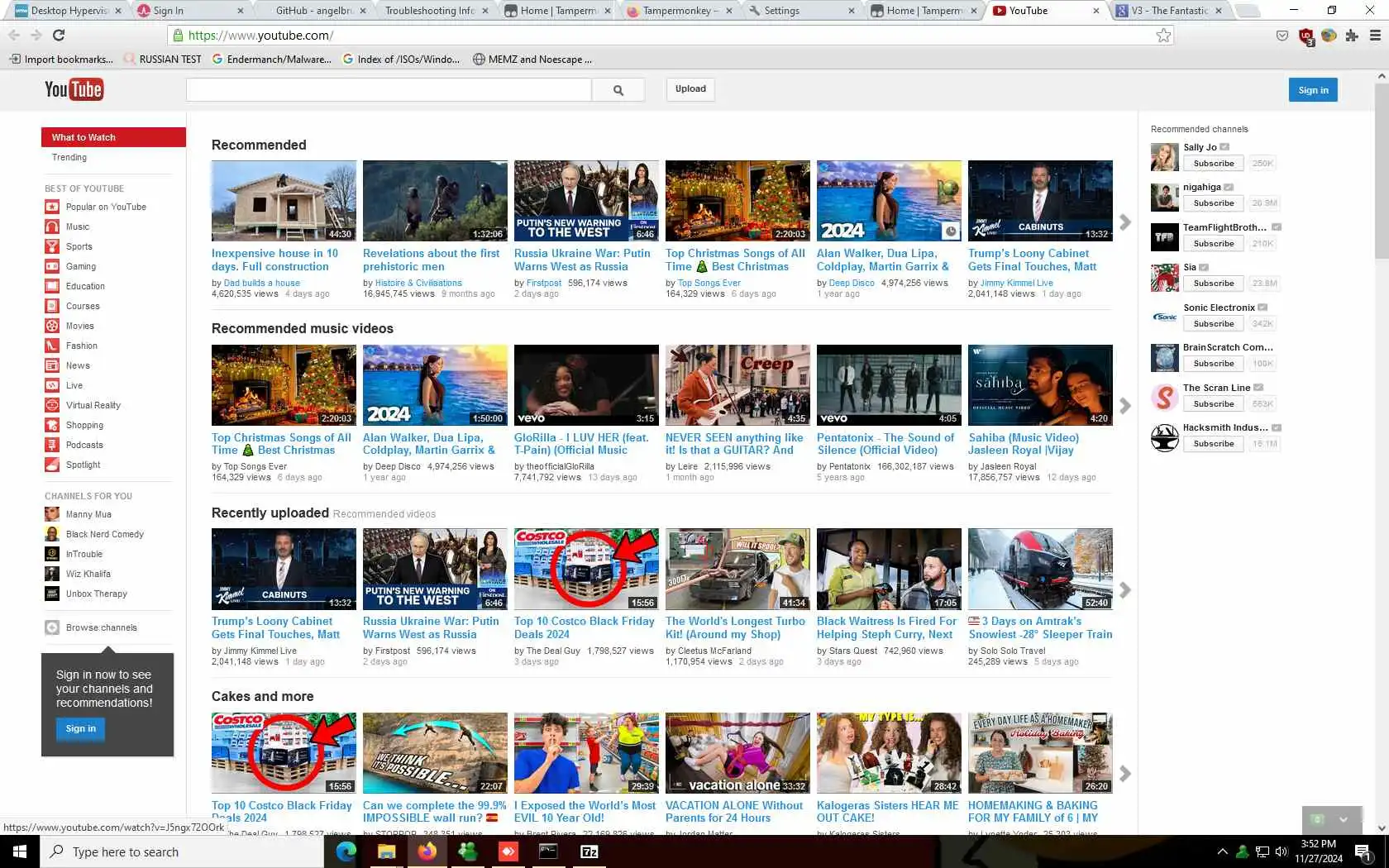Subscribe to the Sally Jo channel
Viewport: 1389px width, 868px height.
(1214, 164)
